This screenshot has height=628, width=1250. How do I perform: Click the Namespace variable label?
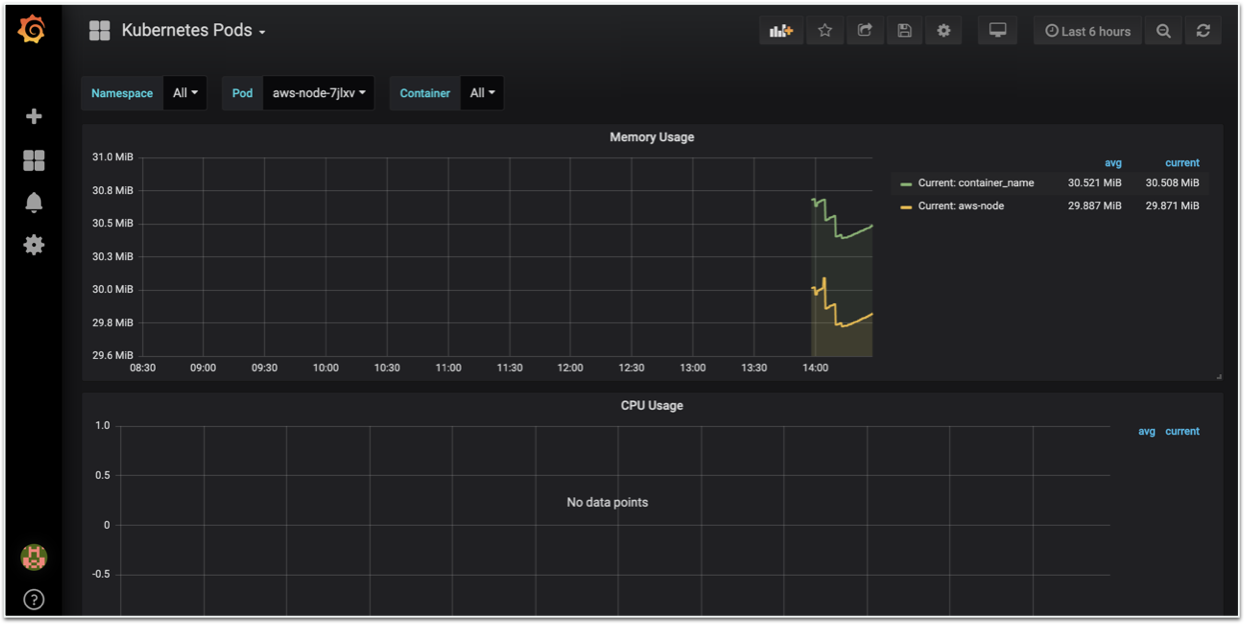(122, 93)
